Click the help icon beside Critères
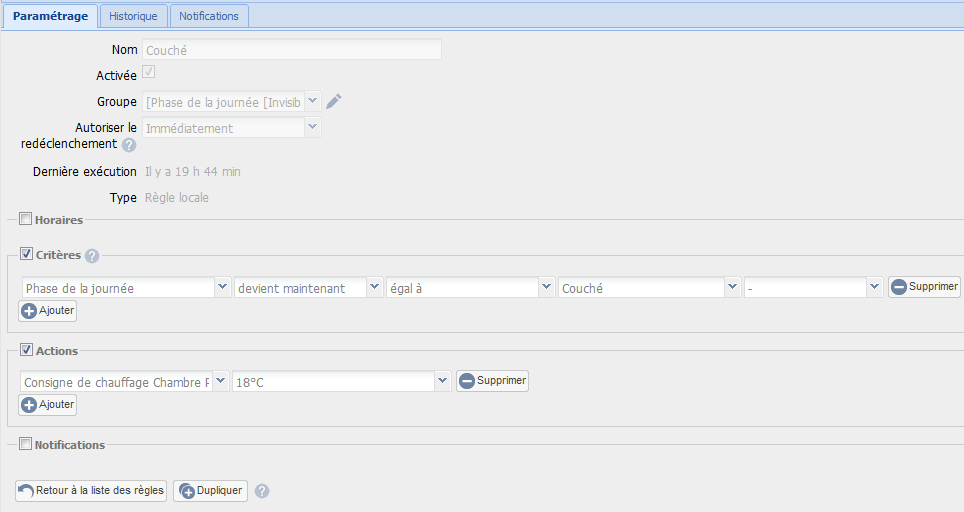 point(92,256)
